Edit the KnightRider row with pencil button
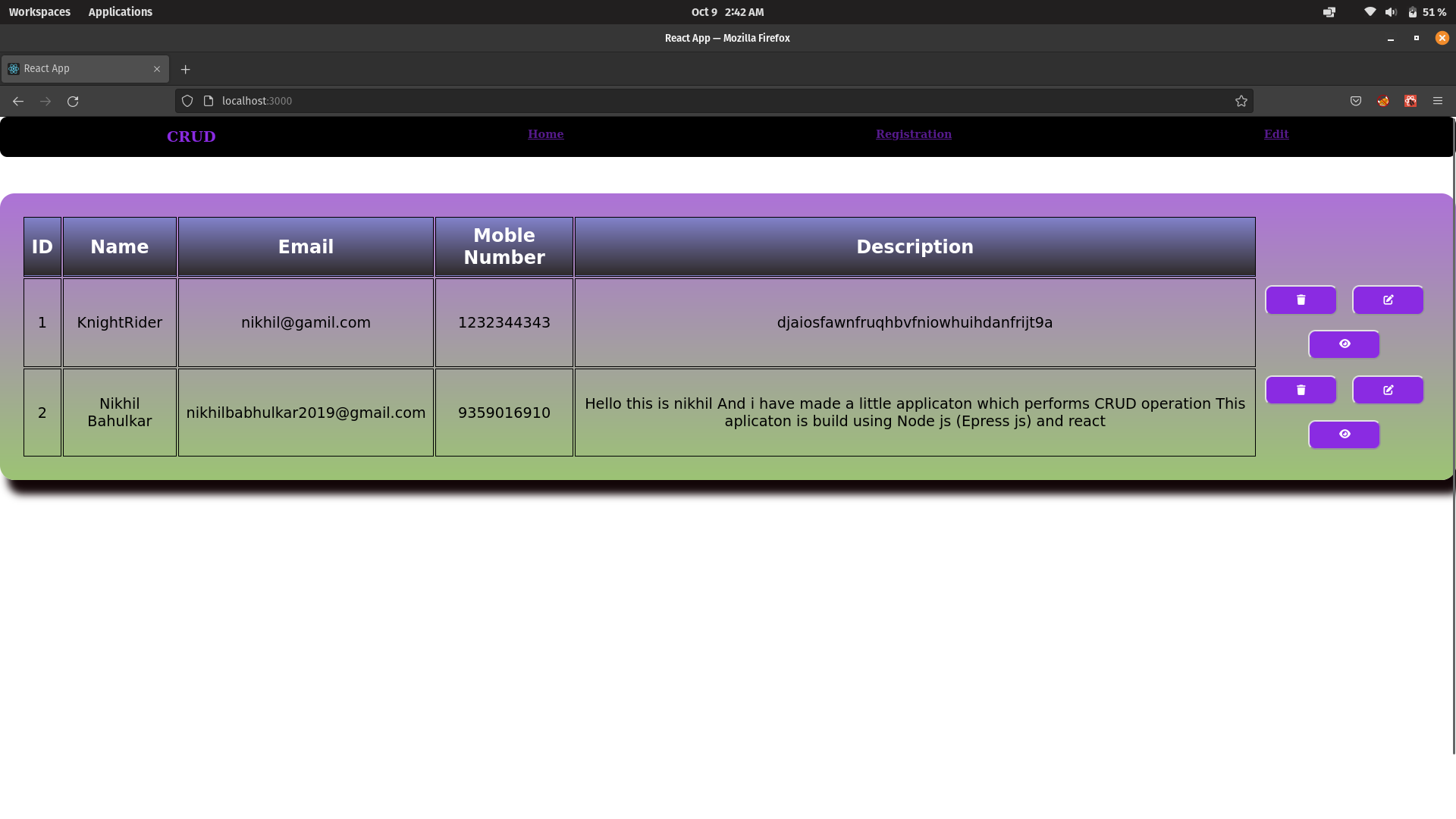Screen dimensions: 1456x819 pyautogui.click(x=1388, y=300)
